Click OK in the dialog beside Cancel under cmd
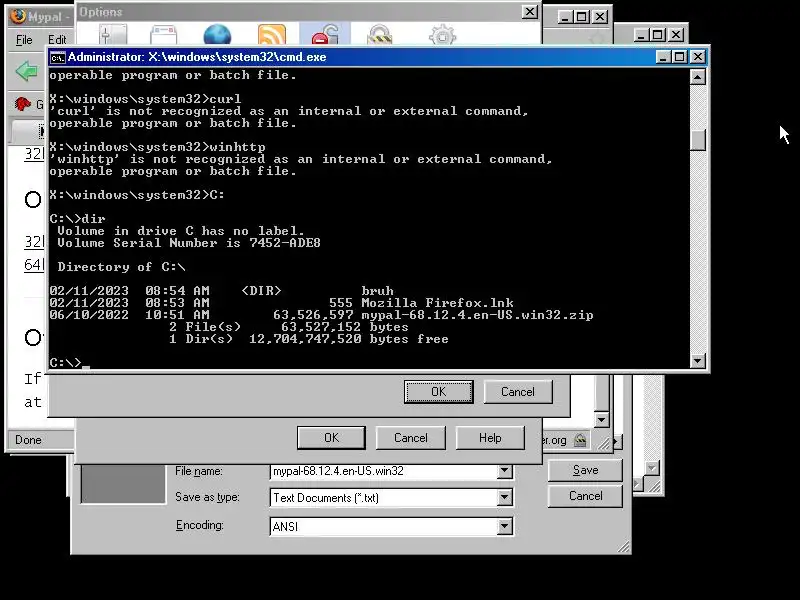This screenshot has width=800, height=600. pos(439,392)
